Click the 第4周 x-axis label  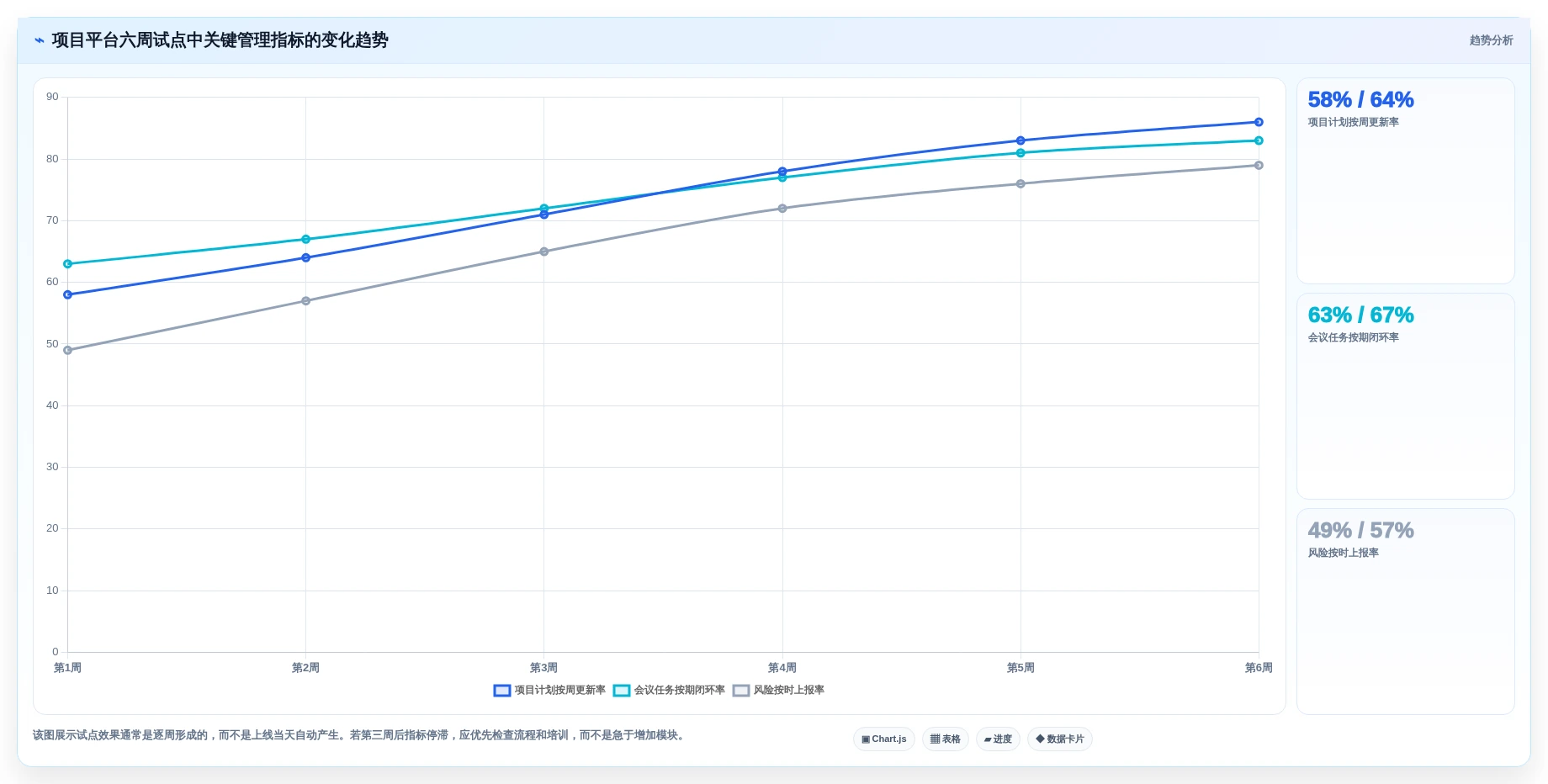click(782, 668)
